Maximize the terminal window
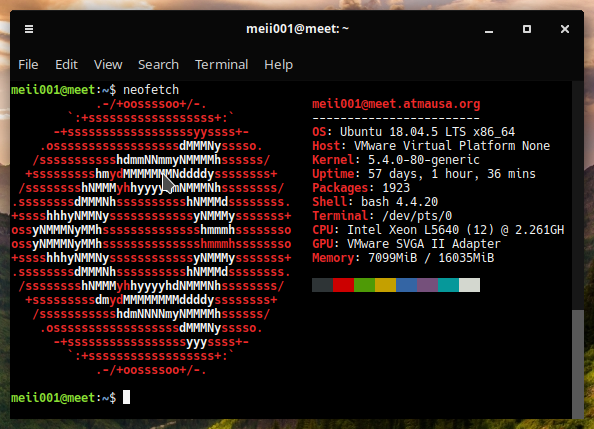The width and height of the screenshot is (594, 429). 527,29
